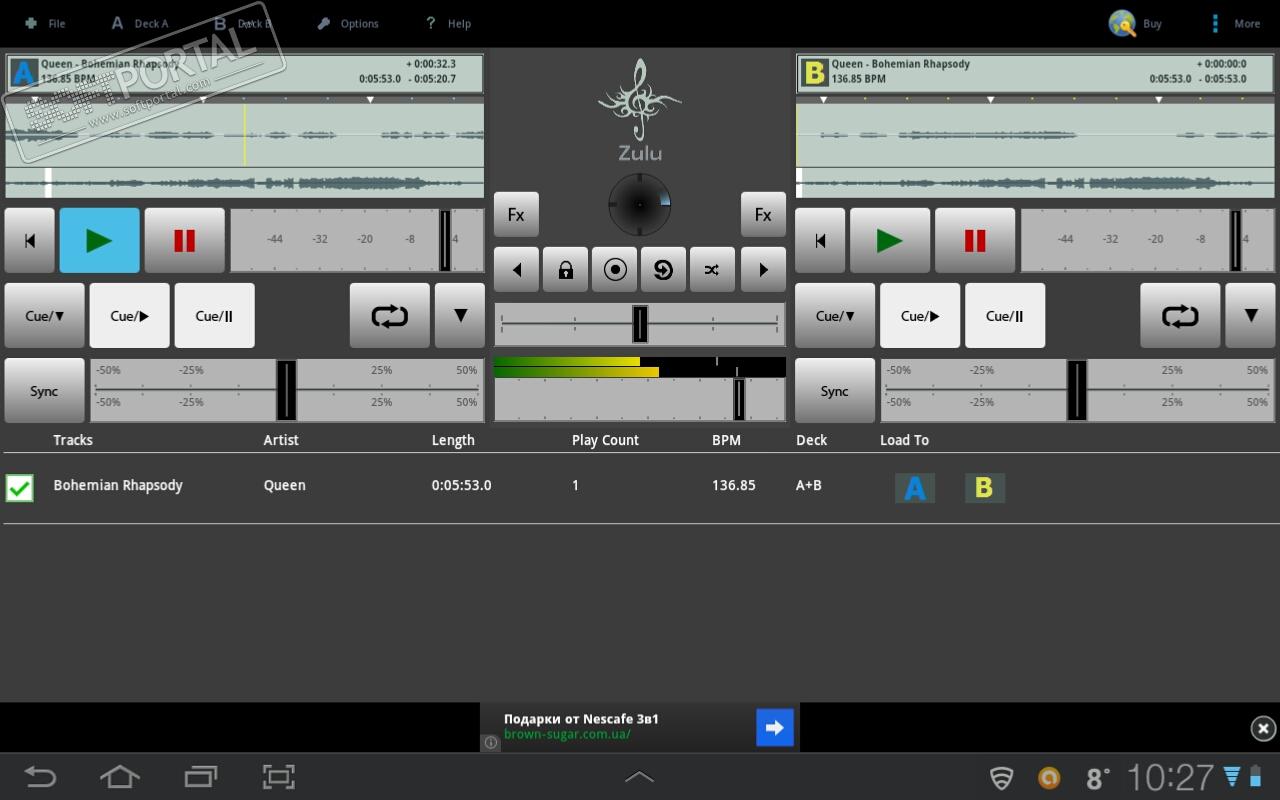Open the ad info icon

[491, 742]
